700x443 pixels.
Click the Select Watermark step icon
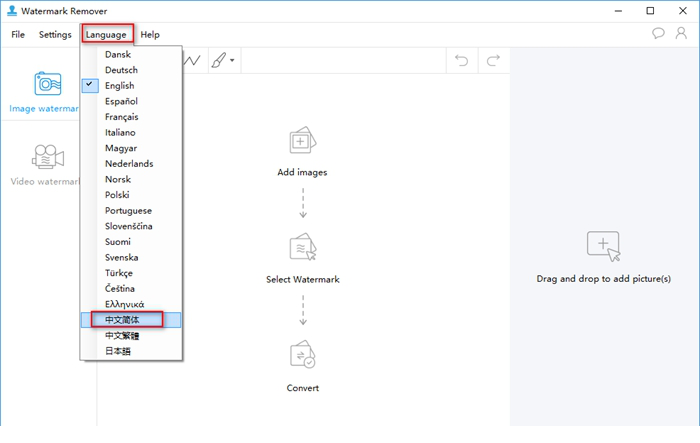point(302,249)
